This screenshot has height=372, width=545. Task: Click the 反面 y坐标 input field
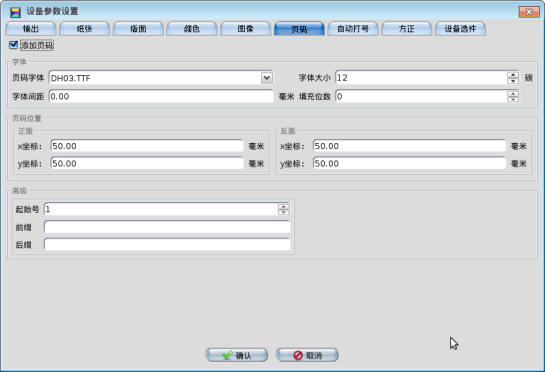409,163
